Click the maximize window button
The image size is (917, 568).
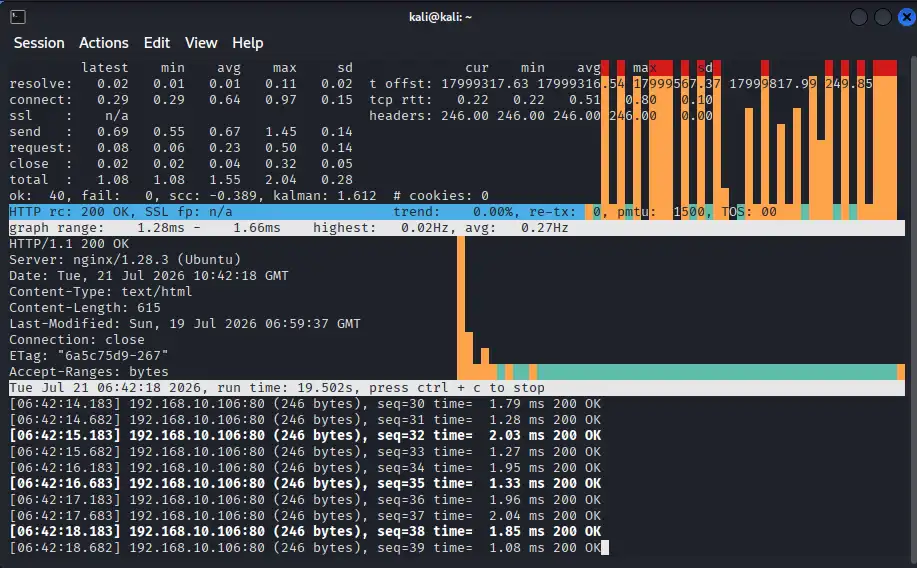pos(882,17)
